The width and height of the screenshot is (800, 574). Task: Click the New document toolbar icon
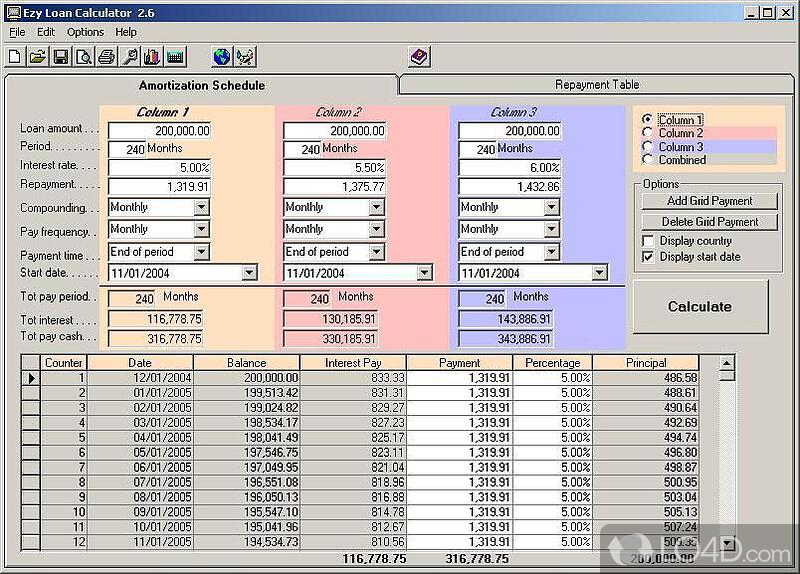click(x=15, y=57)
